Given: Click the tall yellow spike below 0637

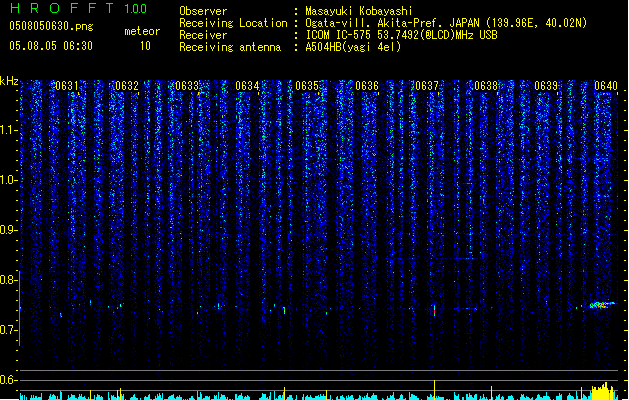Looking at the screenshot, I should [434, 389].
